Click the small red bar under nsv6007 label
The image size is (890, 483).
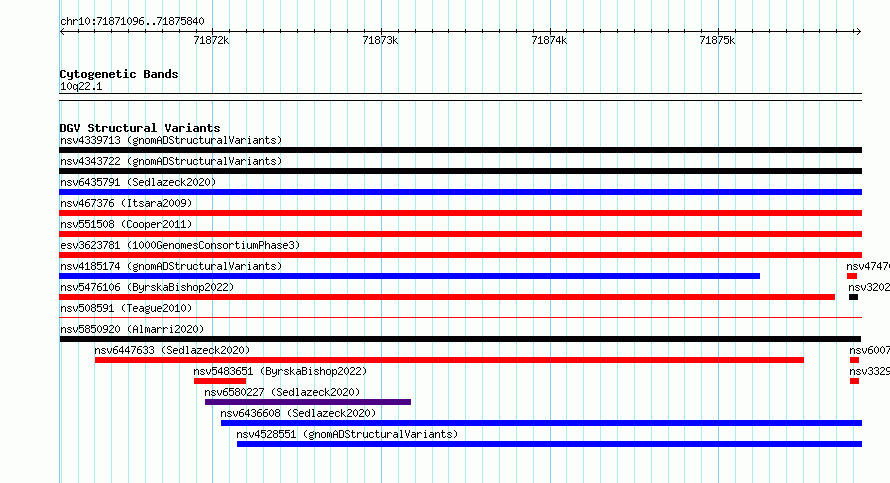(x=854, y=360)
